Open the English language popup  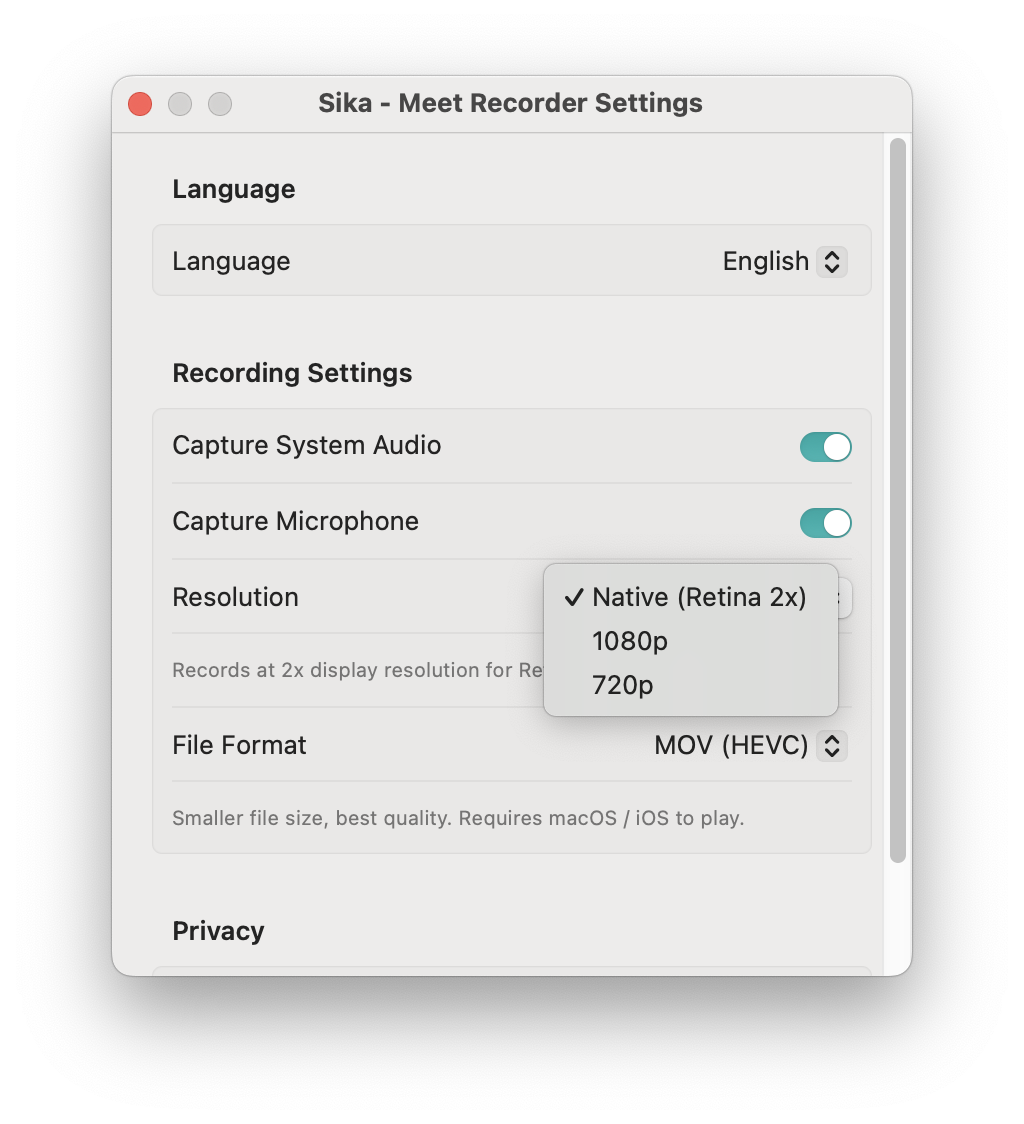[x=765, y=262]
